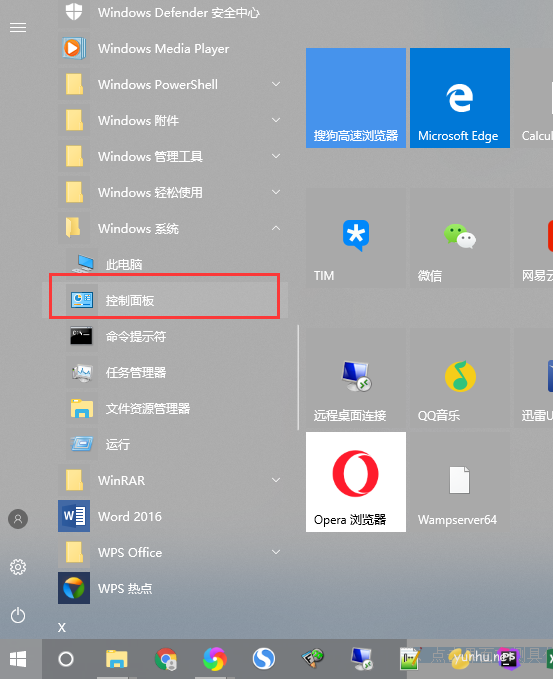The width and height of the screenshot is (553, 679).
Task: Open Cortana circle on taskbar
Action: point(66,659)
